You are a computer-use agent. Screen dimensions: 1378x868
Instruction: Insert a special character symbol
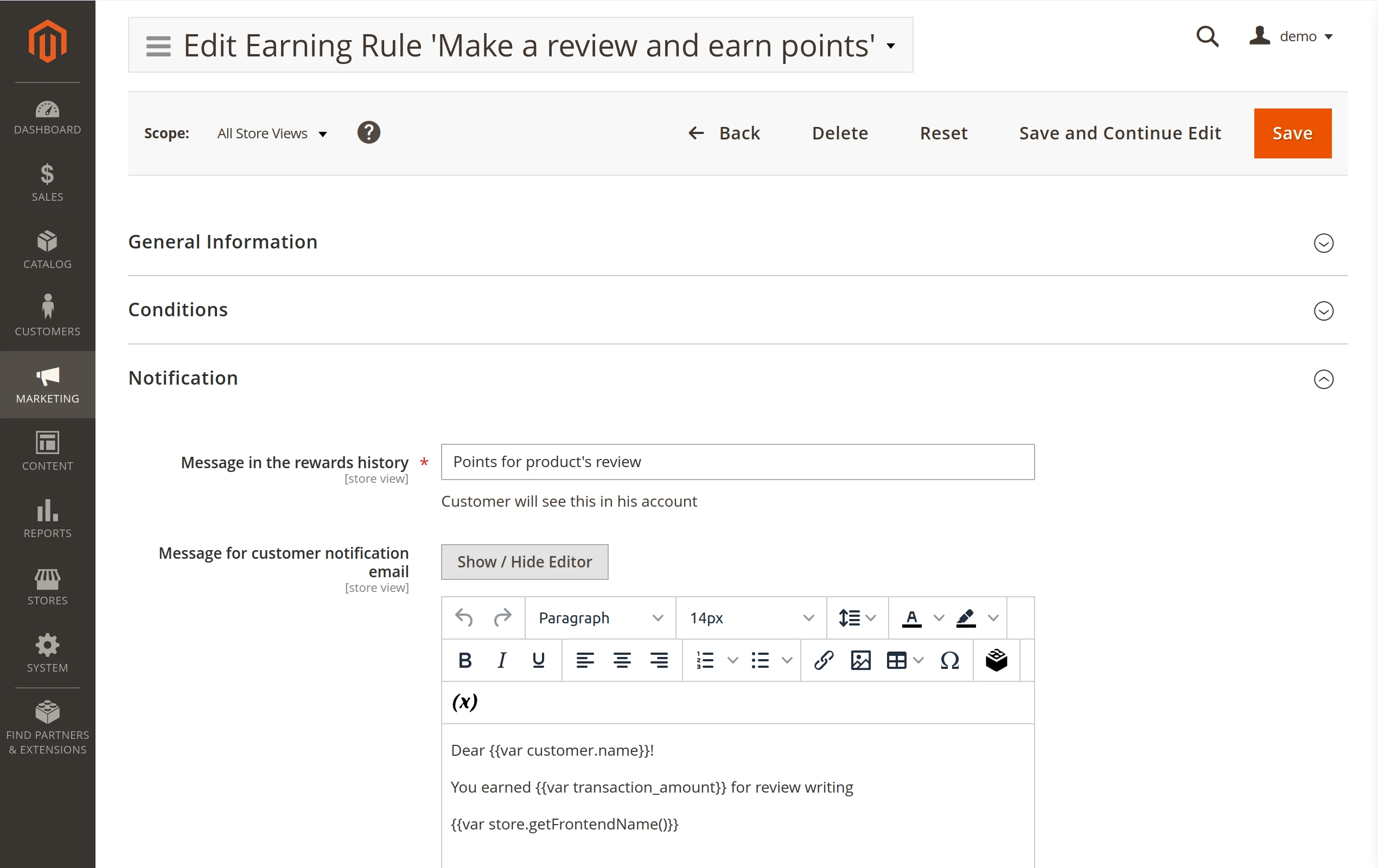click(949, 661)
